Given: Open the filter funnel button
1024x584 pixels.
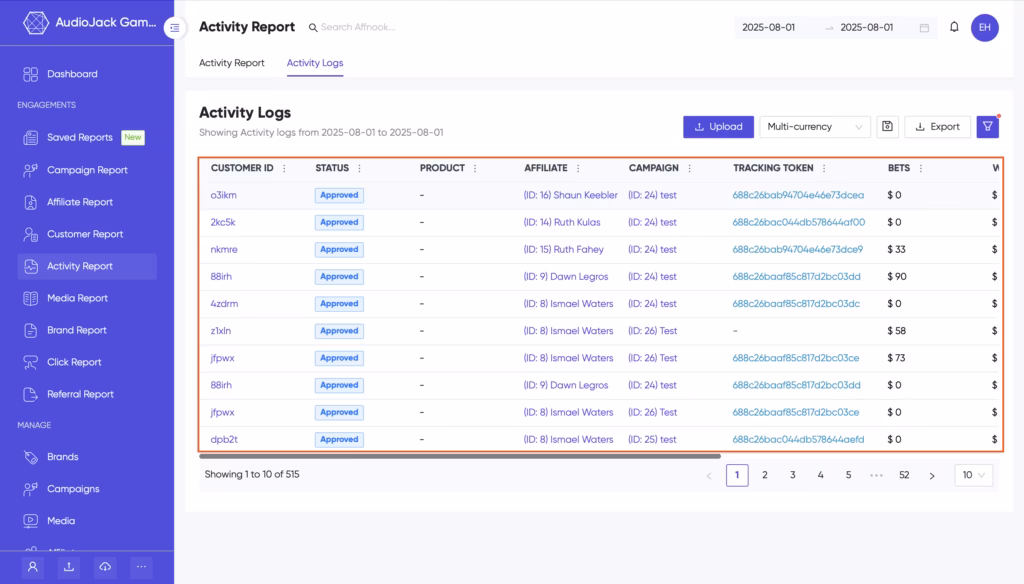Looking at the screenshot, I should (x=987, y=127).
